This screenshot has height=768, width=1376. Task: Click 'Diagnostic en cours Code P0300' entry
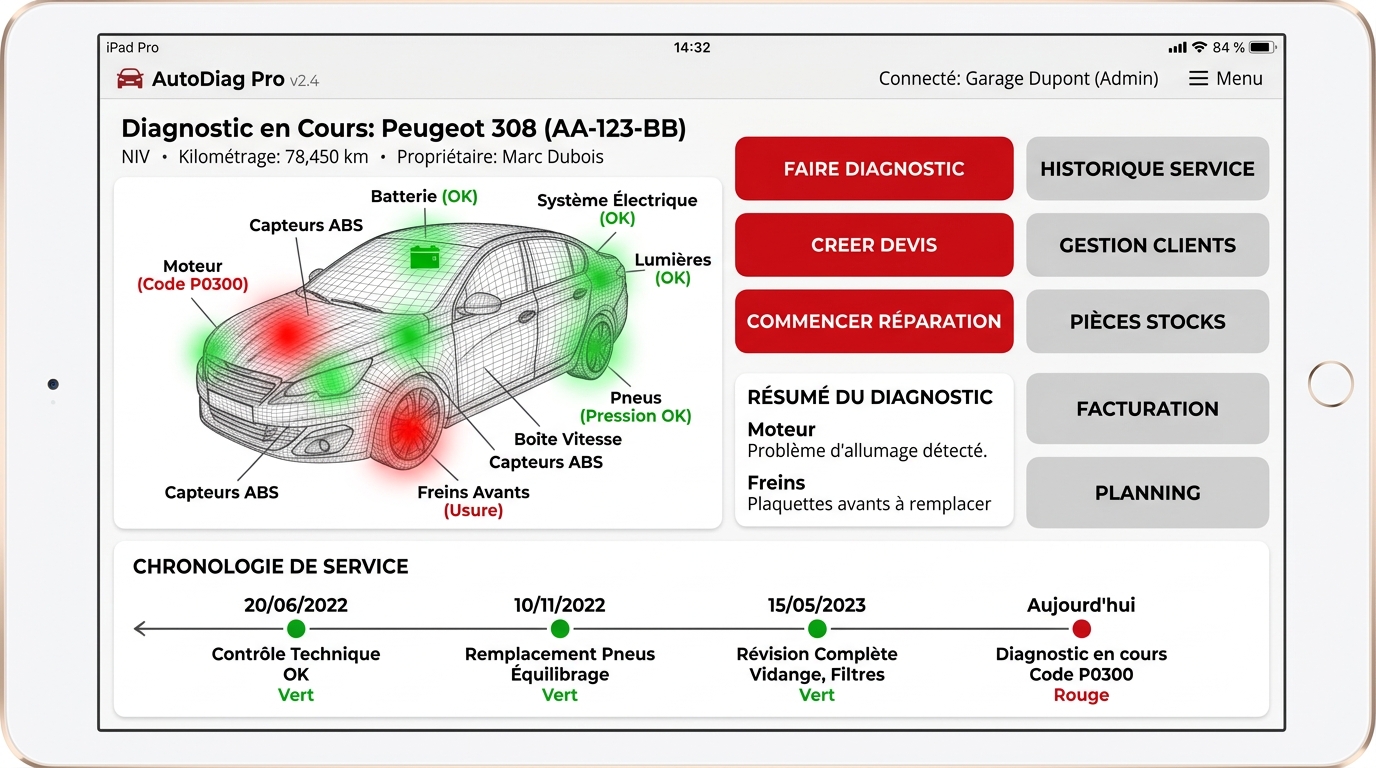[1081, 664]
